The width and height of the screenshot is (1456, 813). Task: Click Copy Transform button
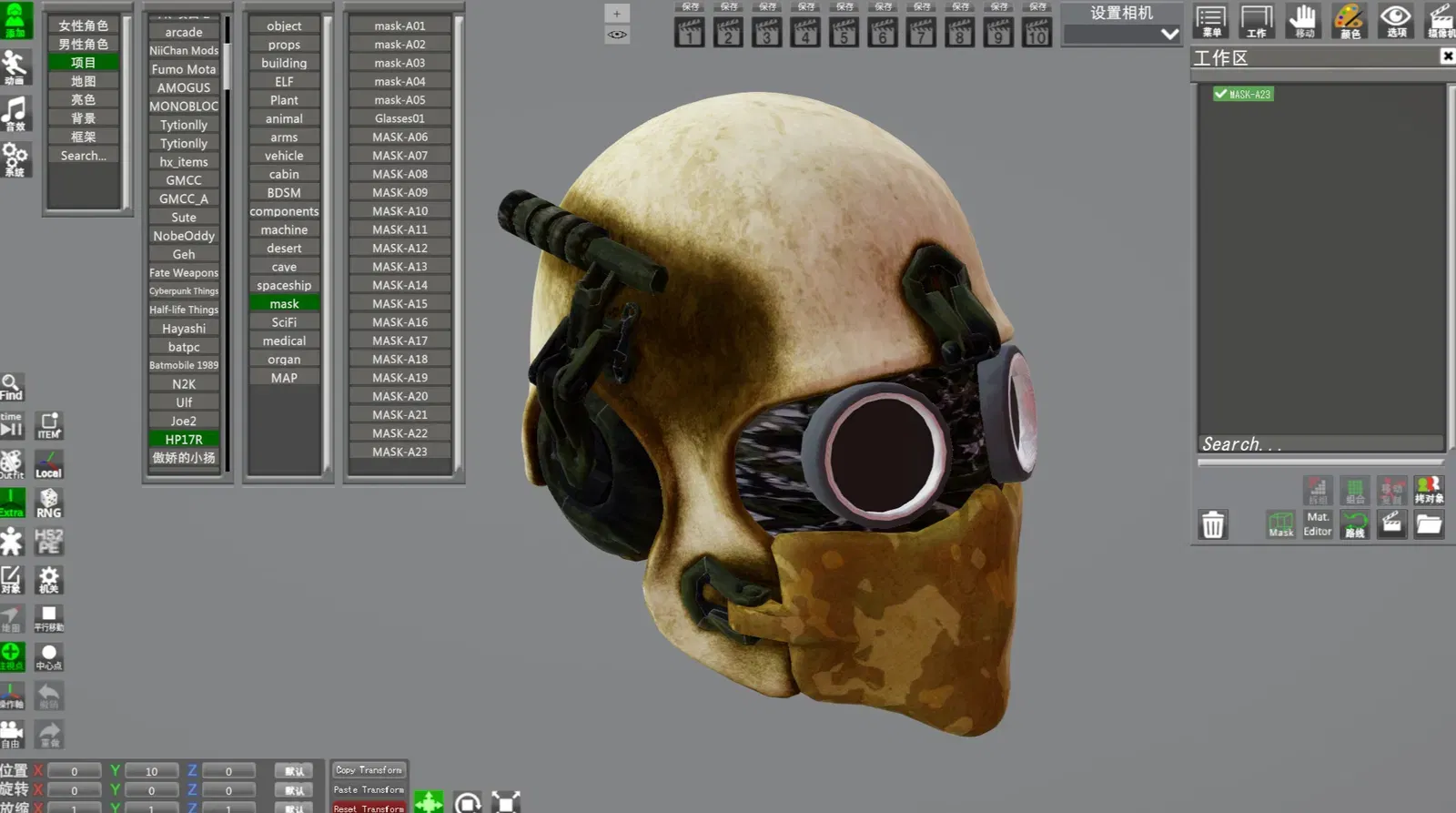369,770
